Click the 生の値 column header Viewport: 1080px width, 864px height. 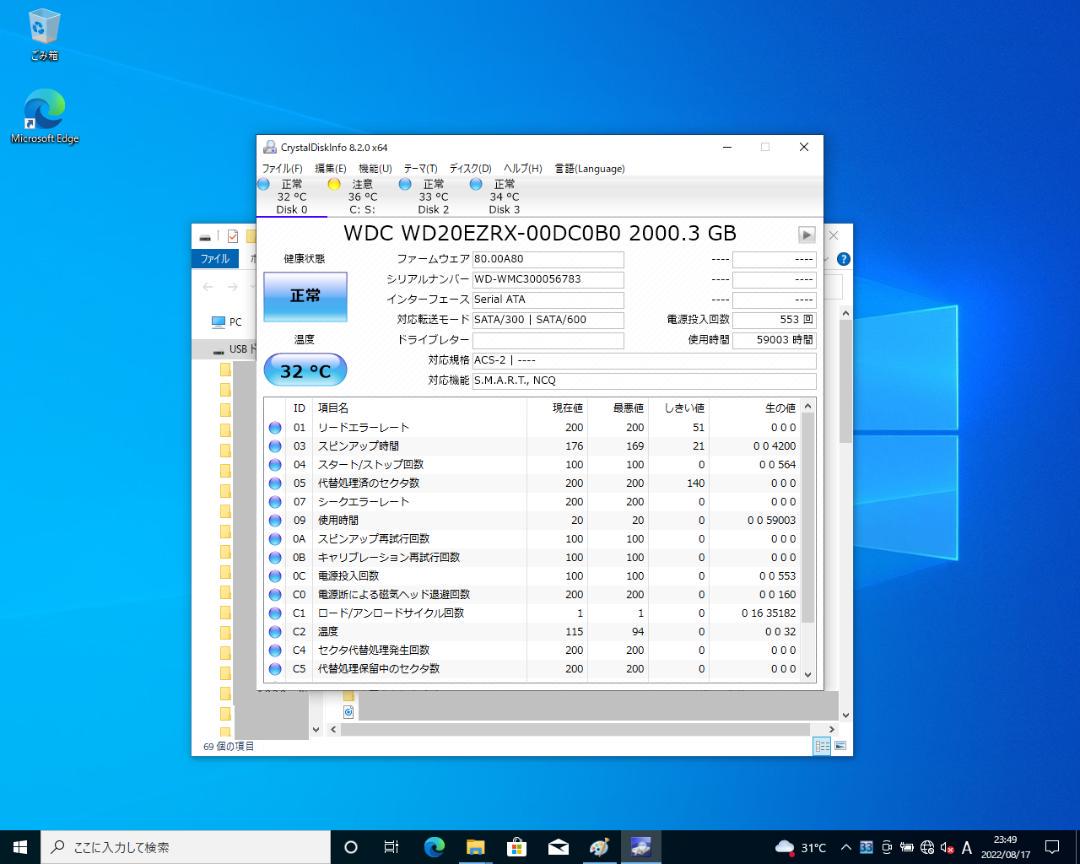coord(754,408)
